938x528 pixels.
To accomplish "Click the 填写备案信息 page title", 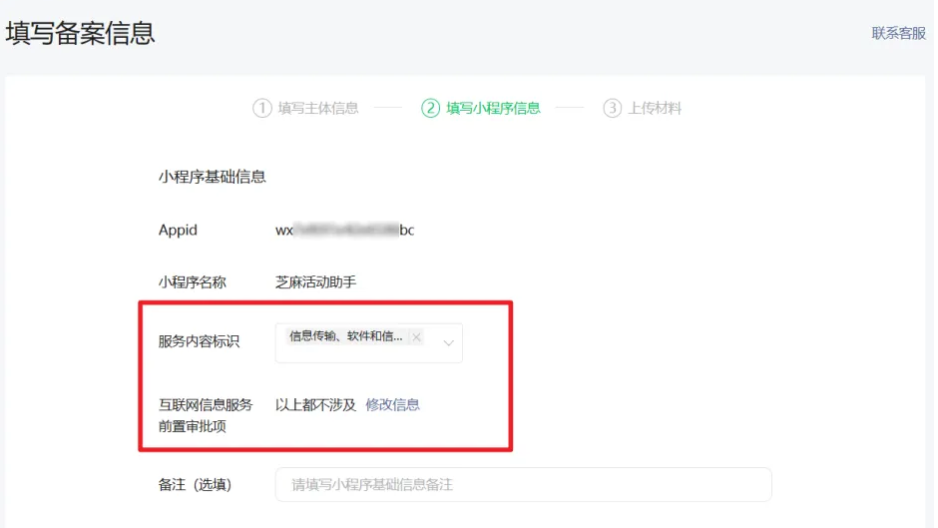I will [81, 33].
